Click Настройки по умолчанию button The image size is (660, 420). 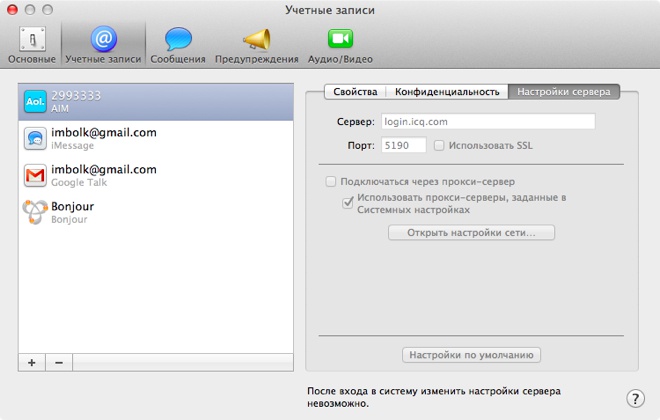pos(471,355)
